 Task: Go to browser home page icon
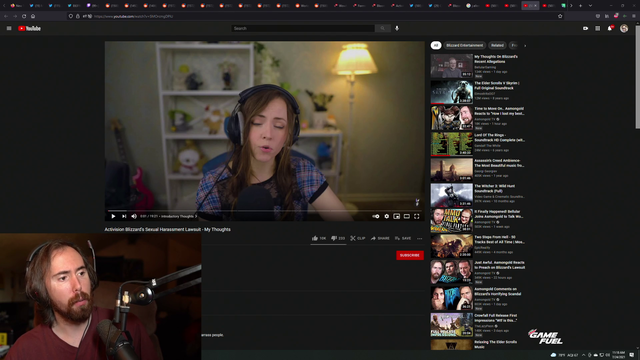33,16
